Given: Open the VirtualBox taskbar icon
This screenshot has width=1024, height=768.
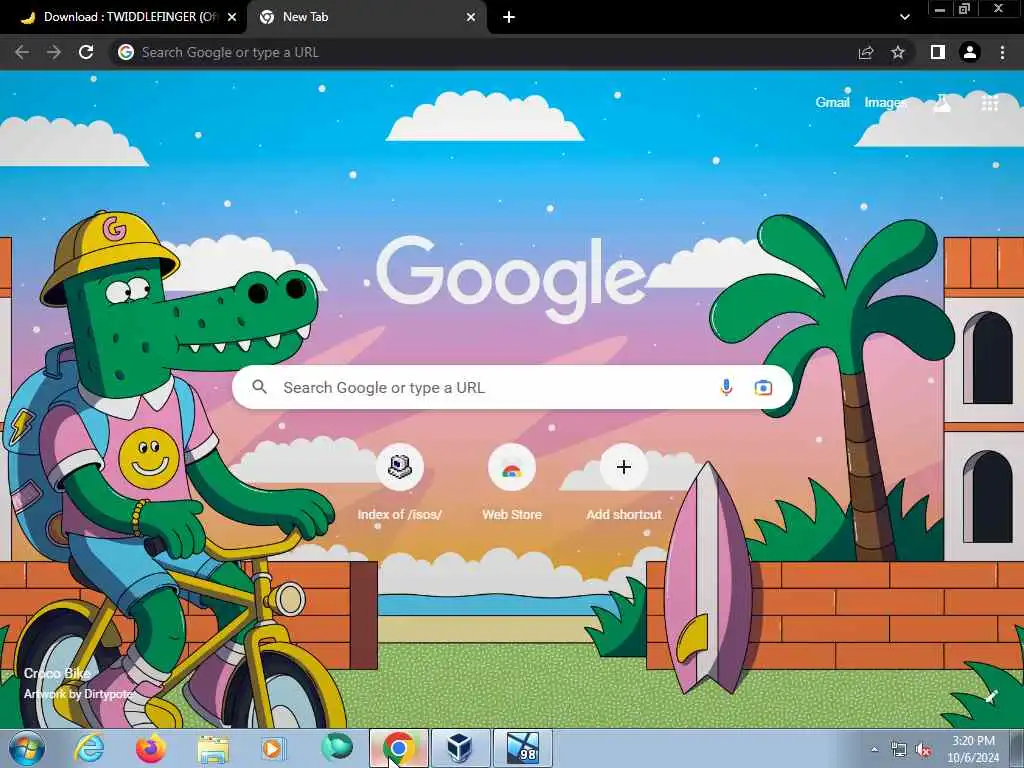Looking at the screenshot, I should click(x=460, y=748).
